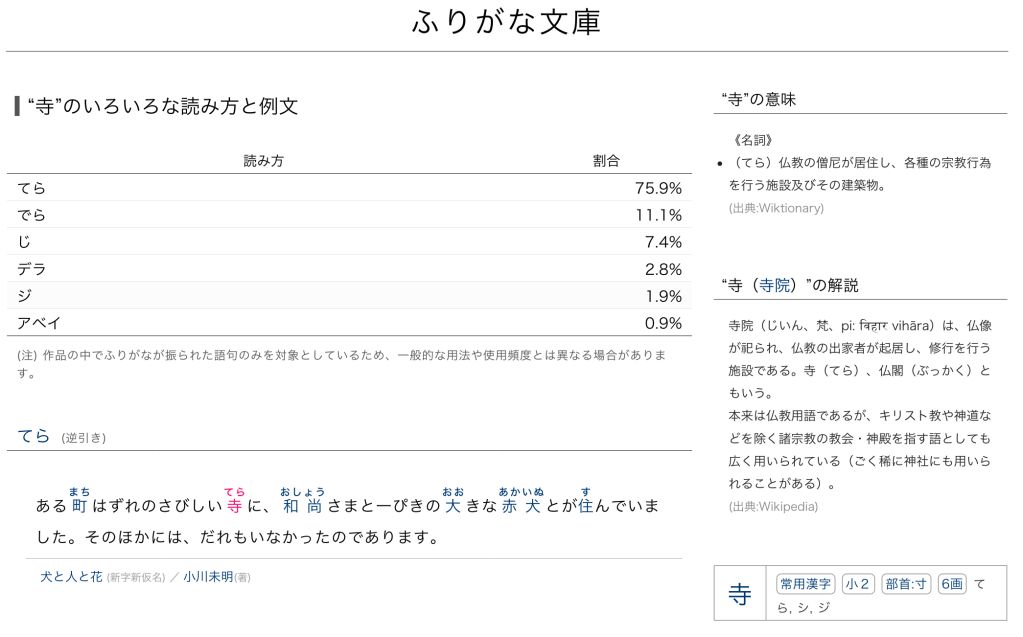The width and height of the screenshot is (1023, 637).
Task: Visit author 小川未明's page
Action: pyautogui.click(x=208, y=577)
